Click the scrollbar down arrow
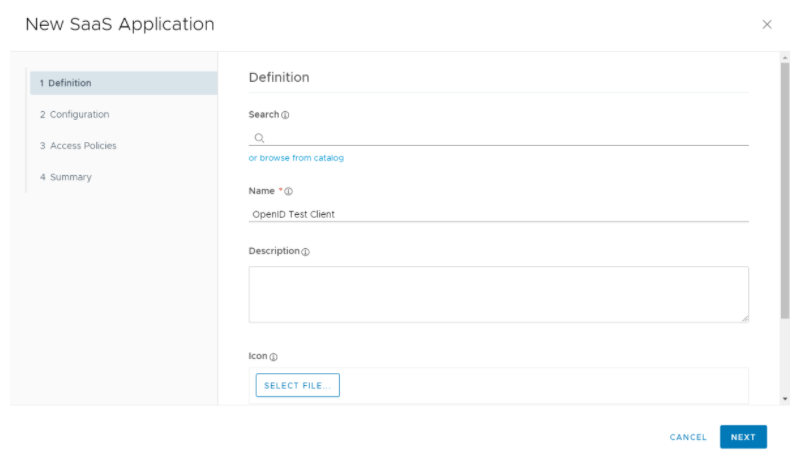Viewport: 810px width, 468px height. click(784, 399)
